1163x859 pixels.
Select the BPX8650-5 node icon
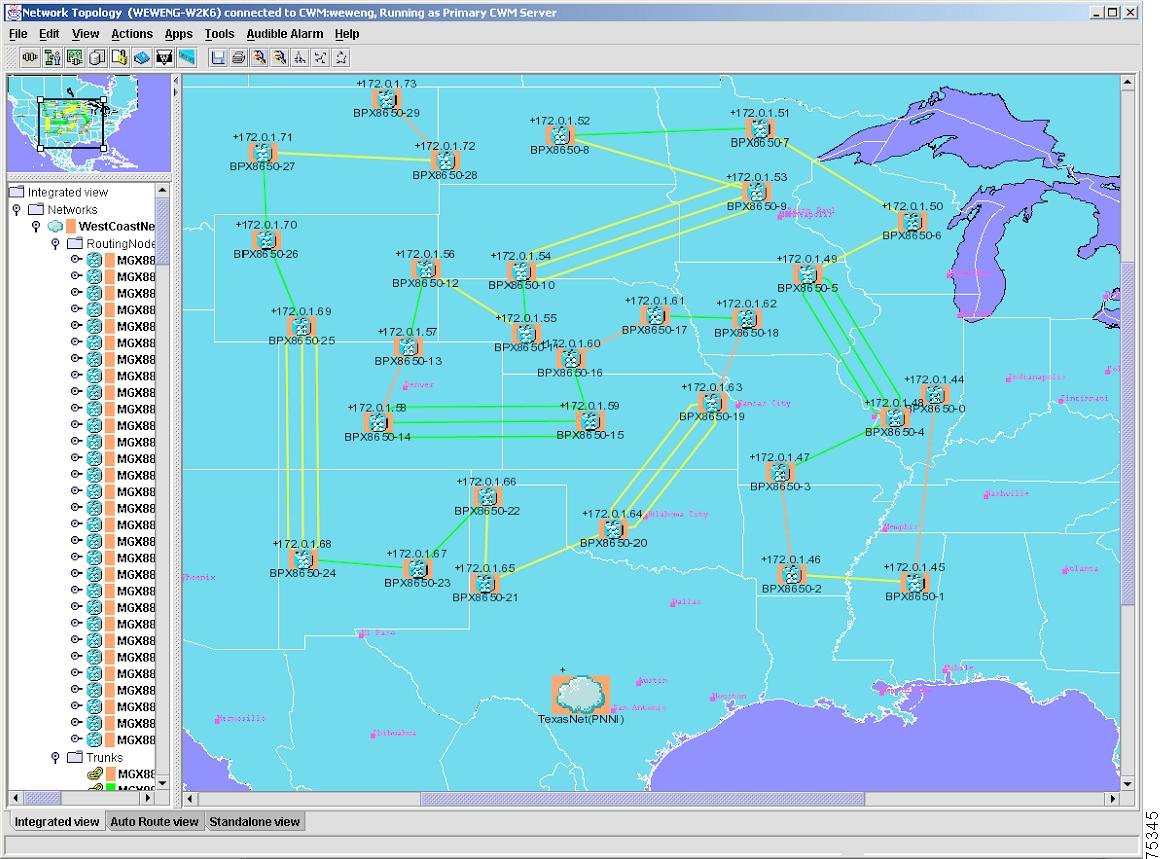807,274
